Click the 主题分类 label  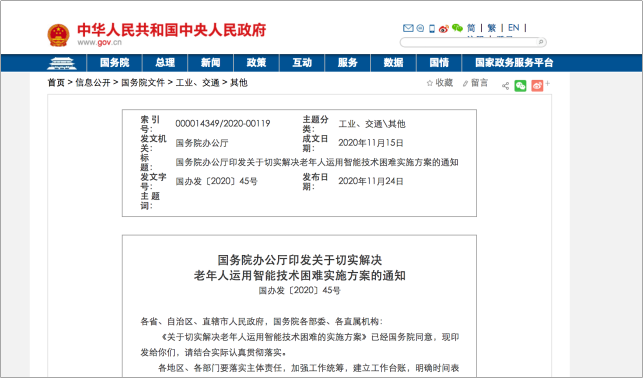pos(315,124)
